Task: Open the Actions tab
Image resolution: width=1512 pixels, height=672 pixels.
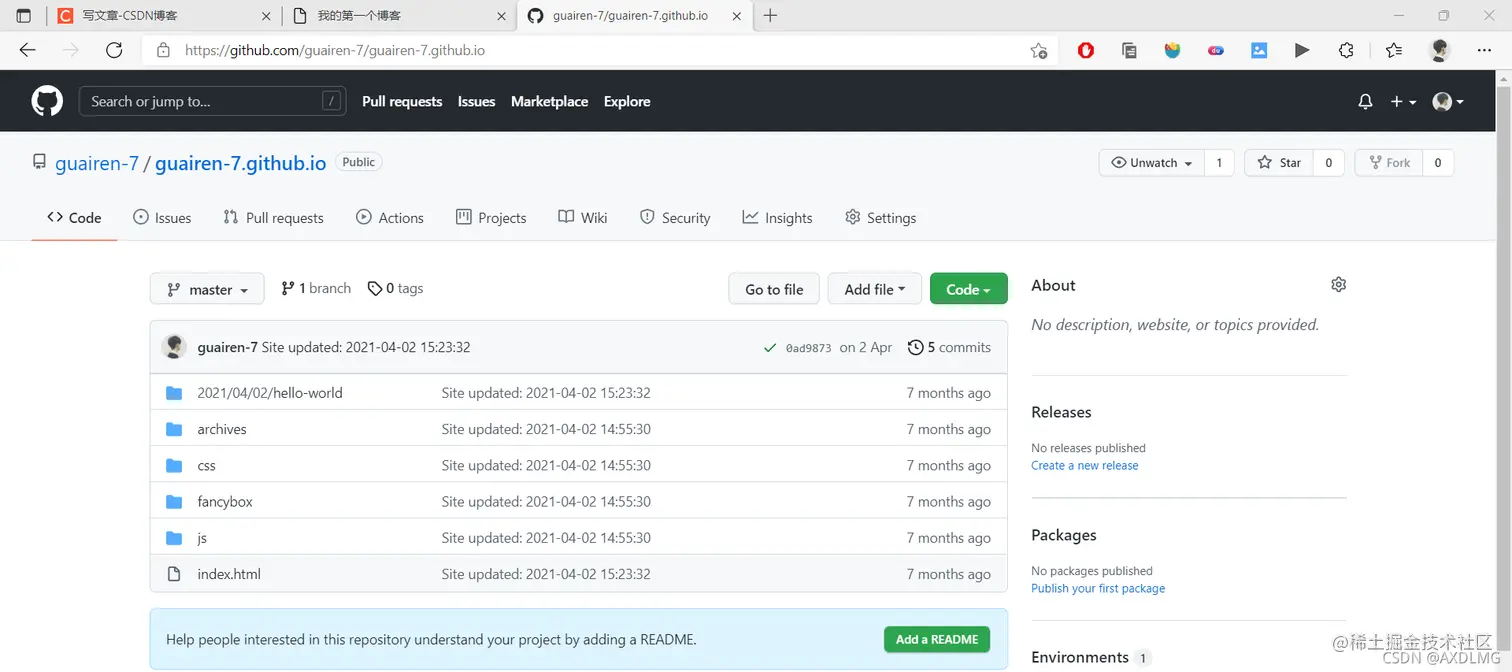Action: coord(390,218)
